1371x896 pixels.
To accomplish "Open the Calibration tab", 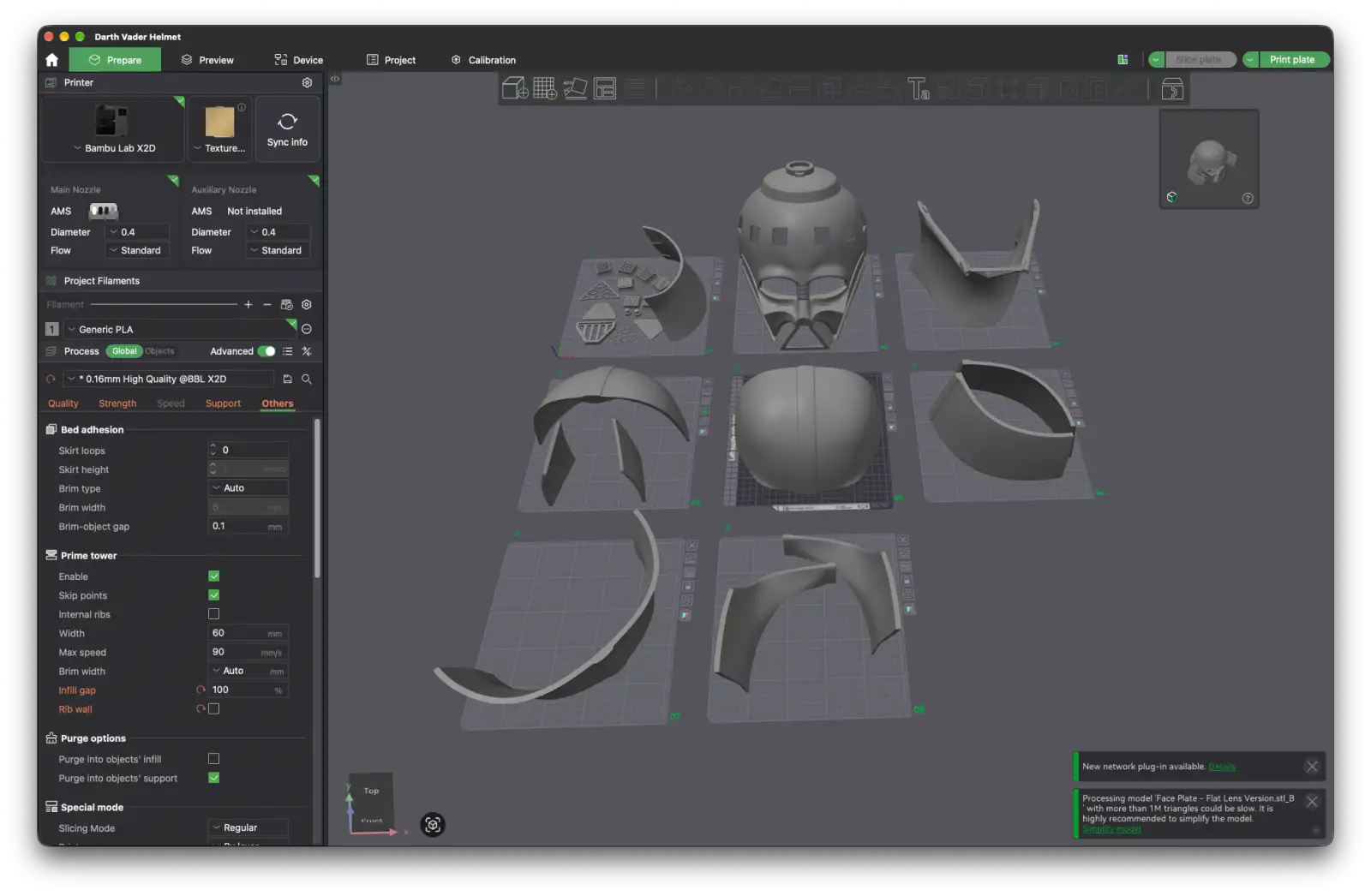I will (483, 60).
